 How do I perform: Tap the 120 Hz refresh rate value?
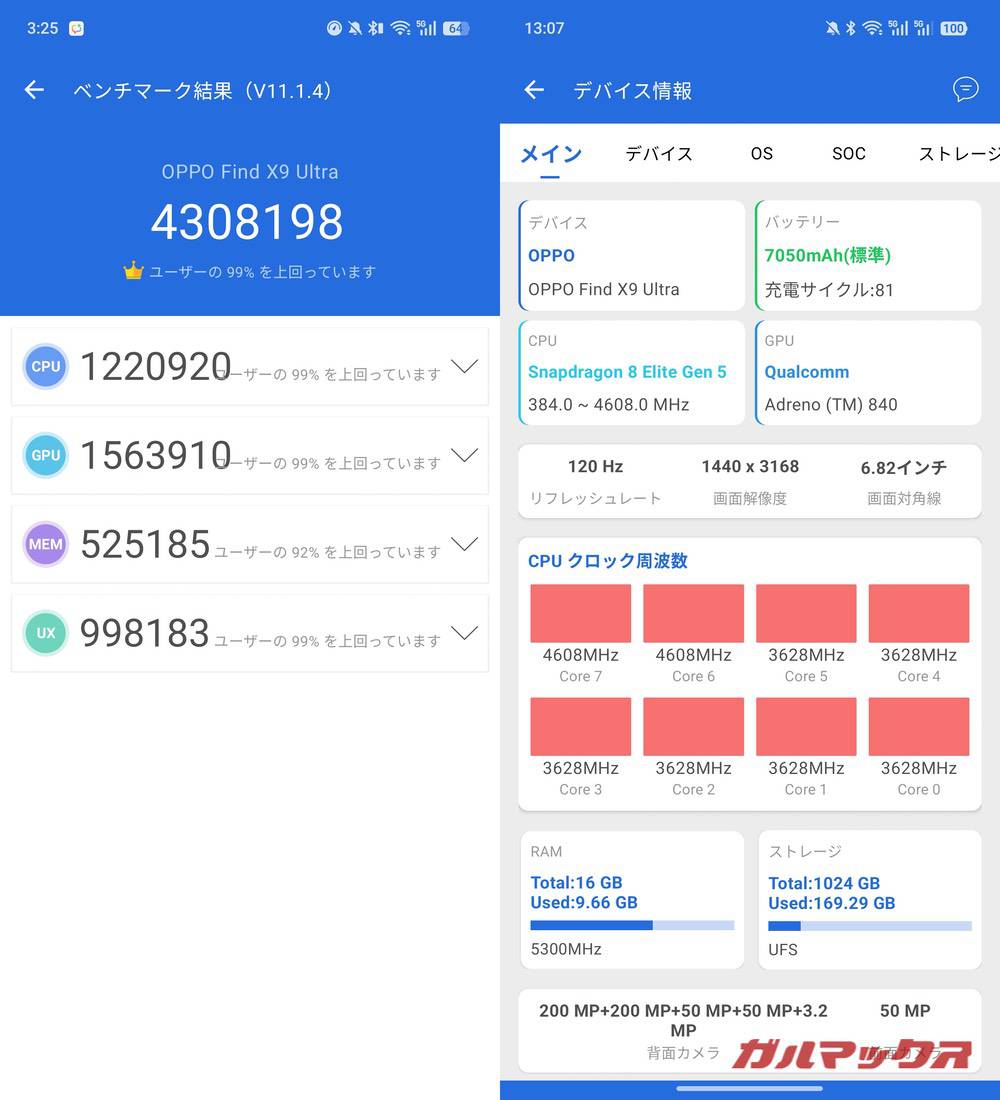[x=595, y=467]
